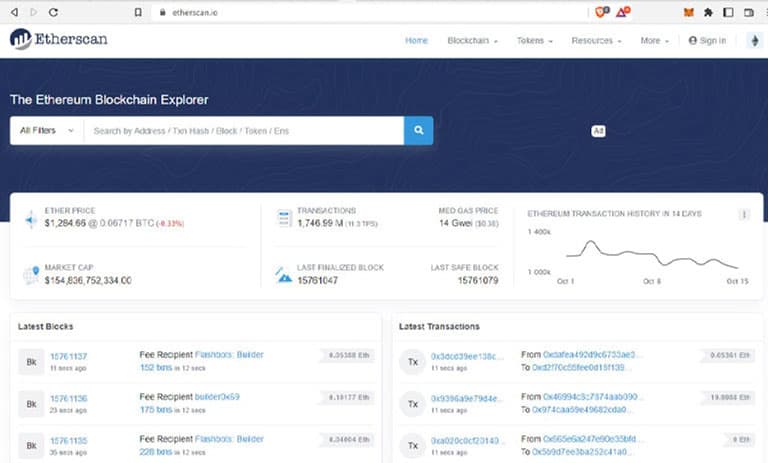The width and height of the screenshot is (768, 463).
Task: Open To address 0xd2f70c55fee0d15f139
Action: [581, 367]
